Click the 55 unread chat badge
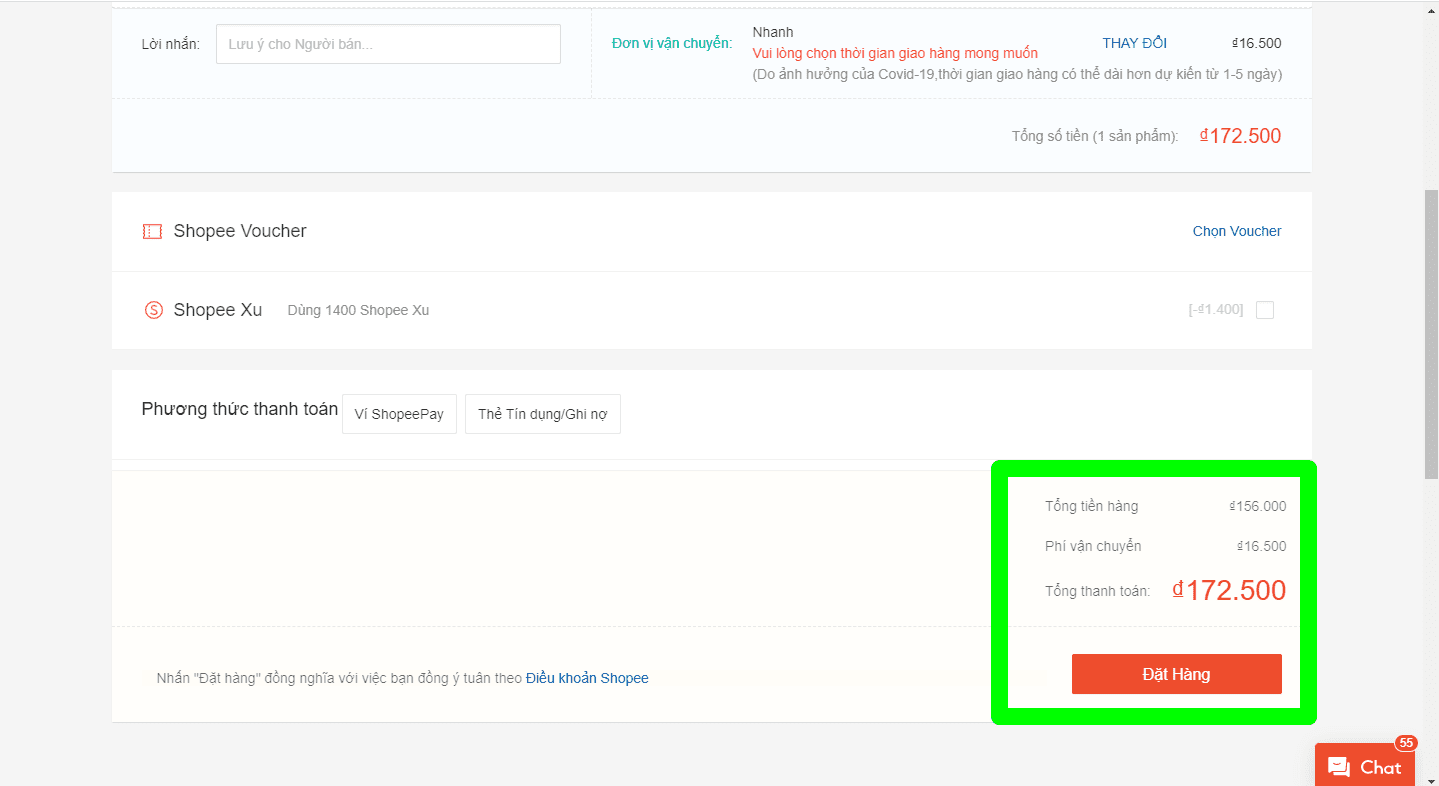 [1406, 743]
